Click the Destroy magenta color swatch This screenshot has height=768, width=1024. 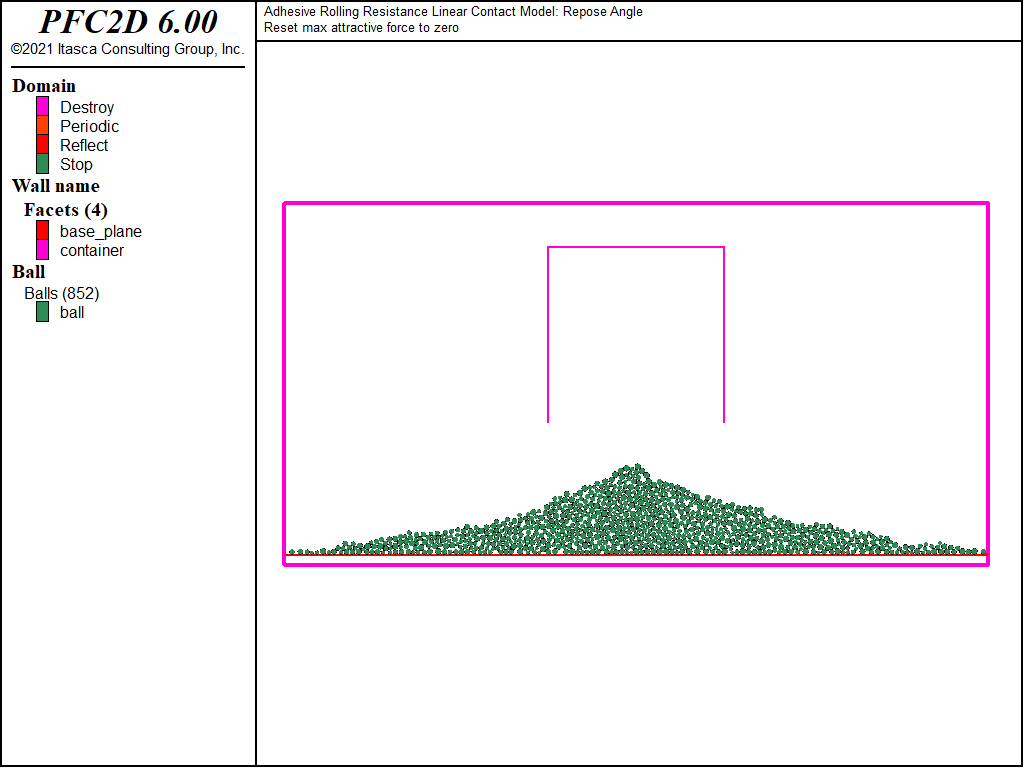click(x=42, y=106)
